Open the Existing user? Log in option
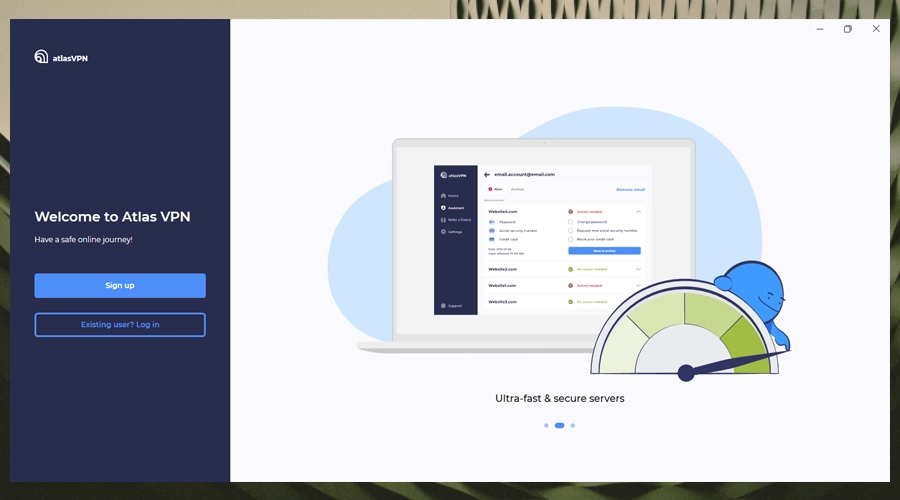The image size is (900, 500). tap(120, 324)
